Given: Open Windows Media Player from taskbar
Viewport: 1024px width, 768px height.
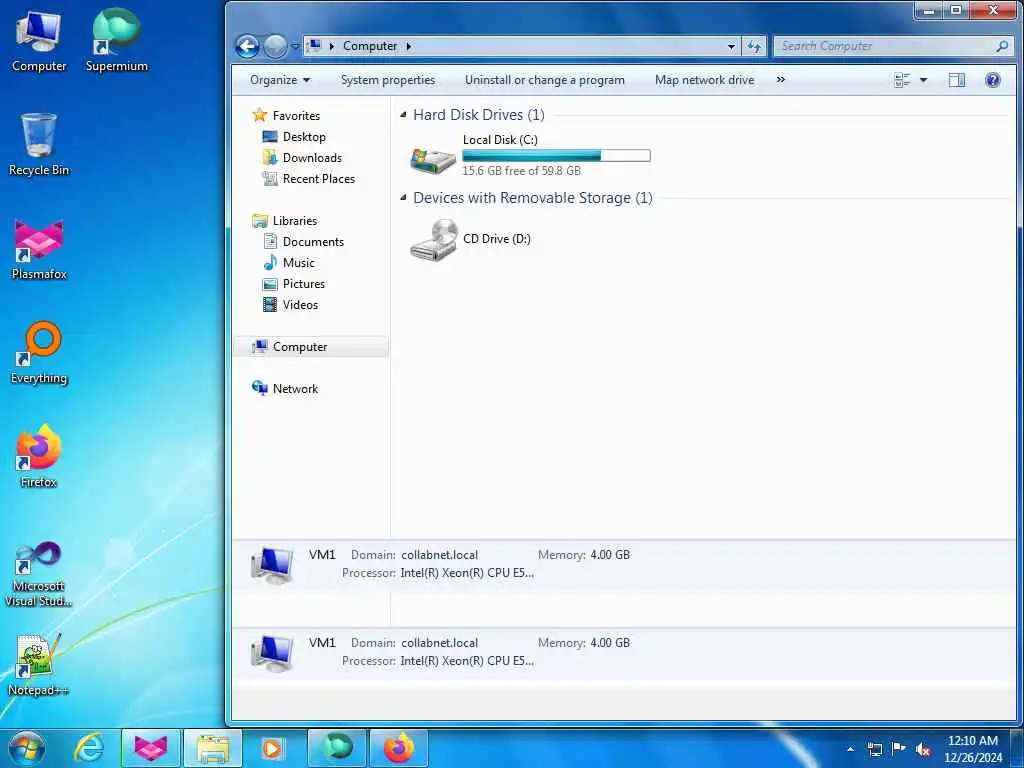Looking at the screenshot, I should (272, 748).
